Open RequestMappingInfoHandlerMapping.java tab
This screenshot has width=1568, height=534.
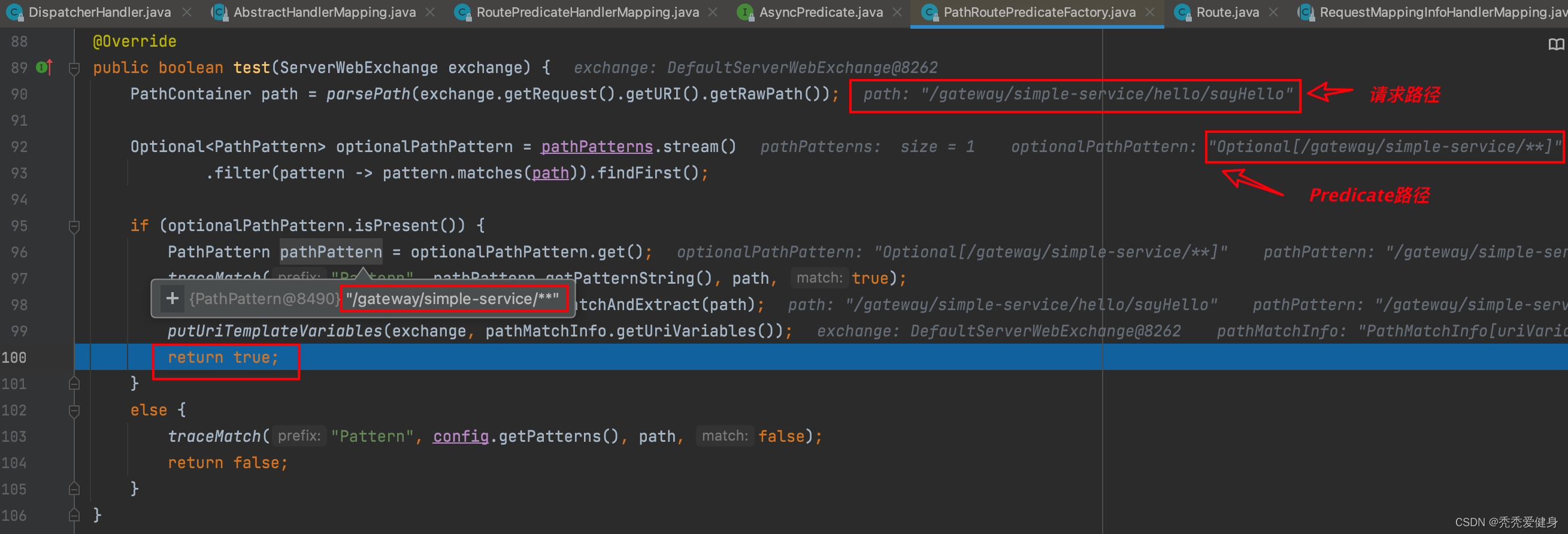coord(1443,12)
